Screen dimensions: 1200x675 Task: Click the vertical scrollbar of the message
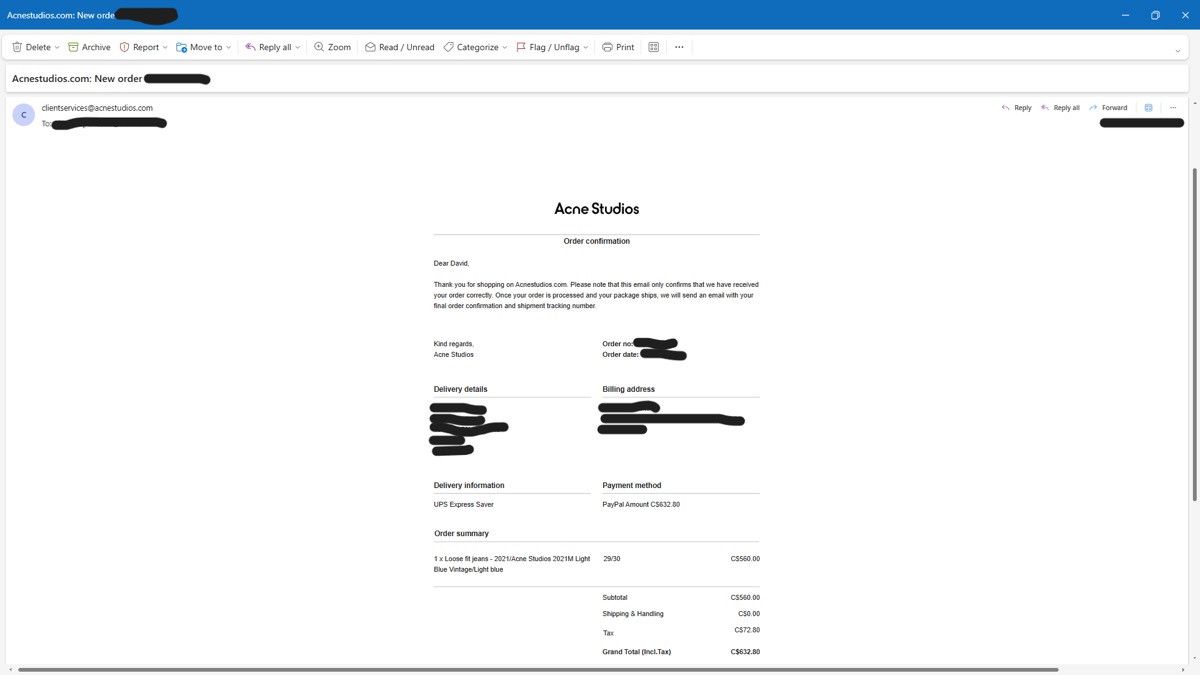[x=1194, y=335]
